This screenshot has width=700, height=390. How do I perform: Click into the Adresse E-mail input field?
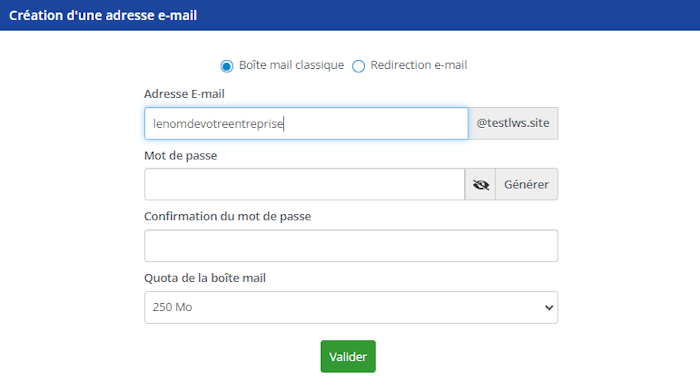pyautogui.click(x=306, y=124)
